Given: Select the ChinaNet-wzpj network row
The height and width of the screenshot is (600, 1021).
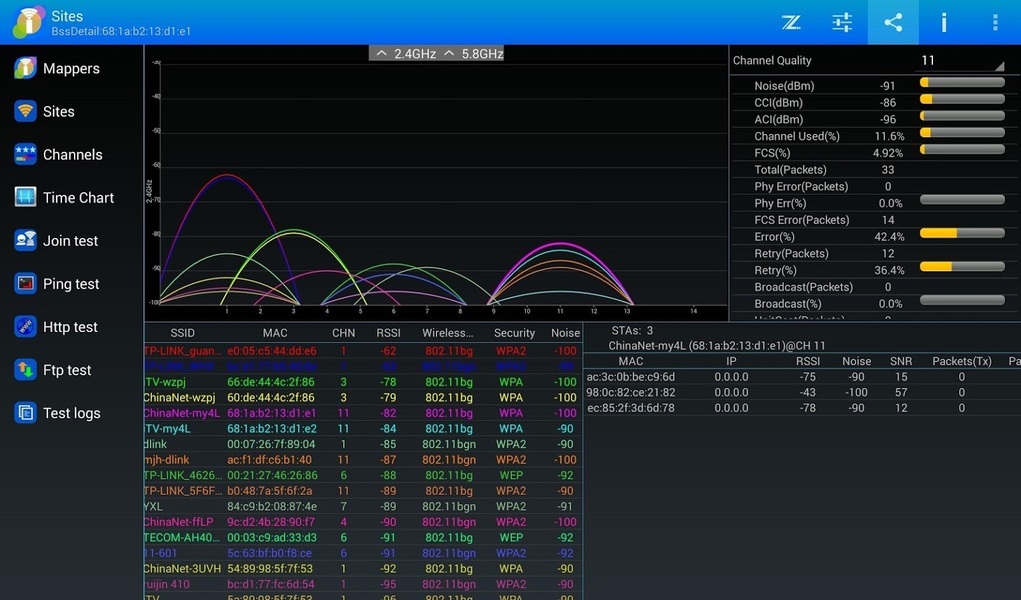Looking at the screenshot, I should point(363,397).
